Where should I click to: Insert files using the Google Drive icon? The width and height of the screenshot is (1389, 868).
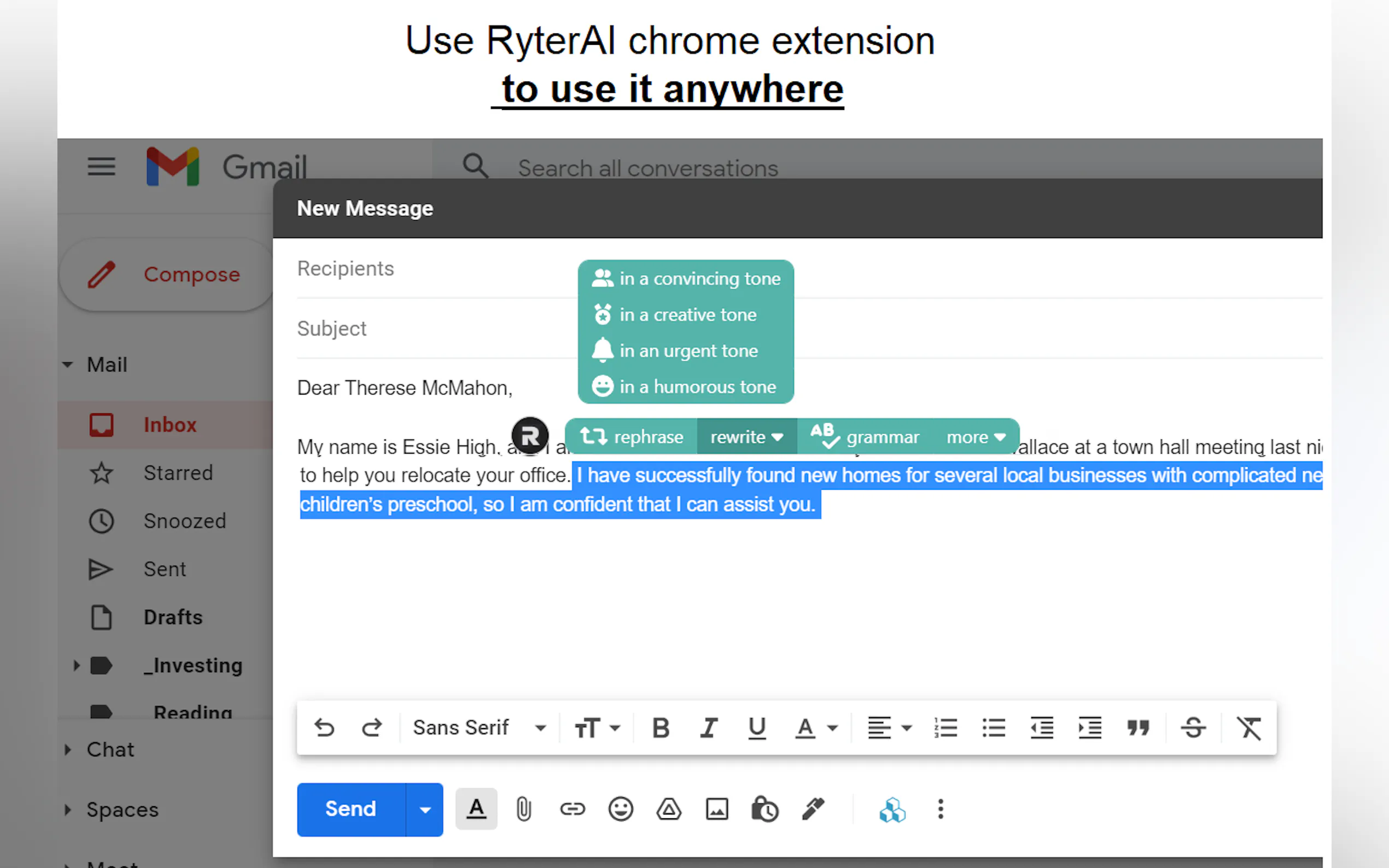(x=668, y=810)
